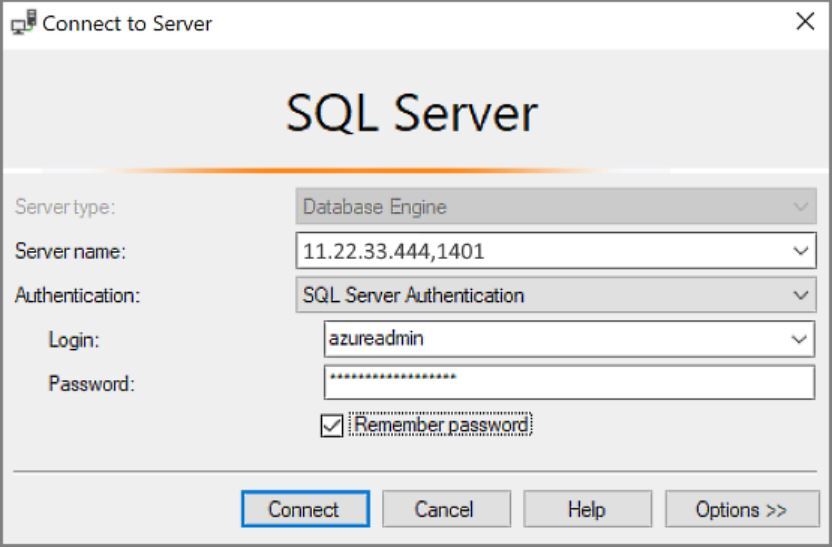Click the Server type label
The width and height of the screenshot is (835, 548).
pyautogui.click(x=65, y=207)
